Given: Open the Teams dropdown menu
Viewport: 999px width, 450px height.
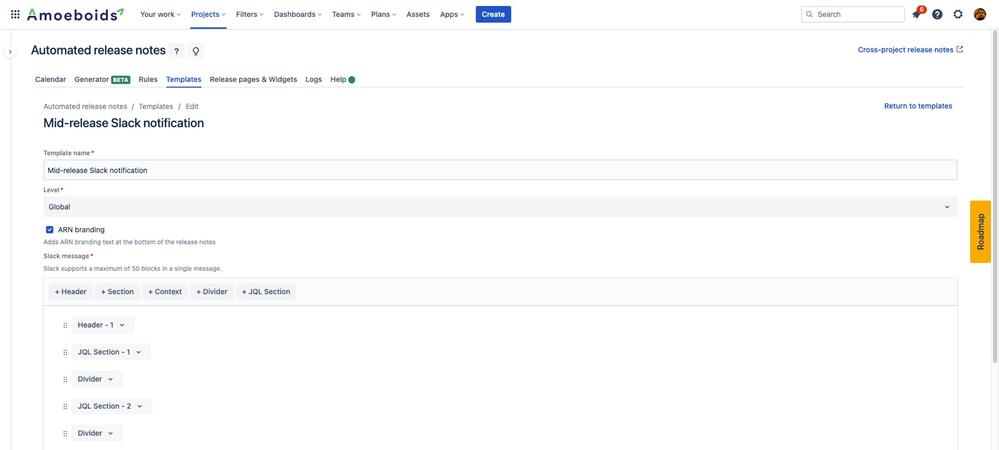Looking at the screenshot, I should click(x=346, y=14).
